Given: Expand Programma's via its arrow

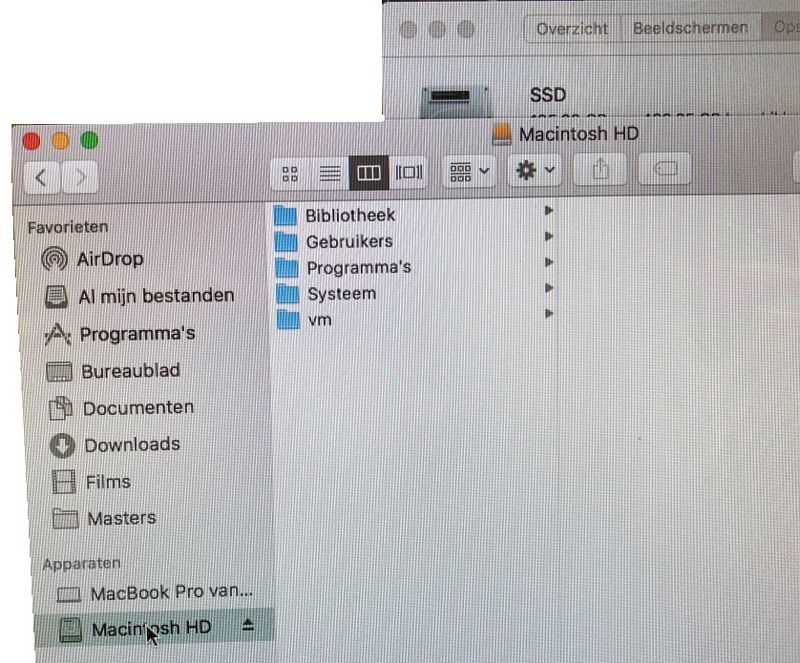Looking at the screenshot, I should tap(548, 262).
